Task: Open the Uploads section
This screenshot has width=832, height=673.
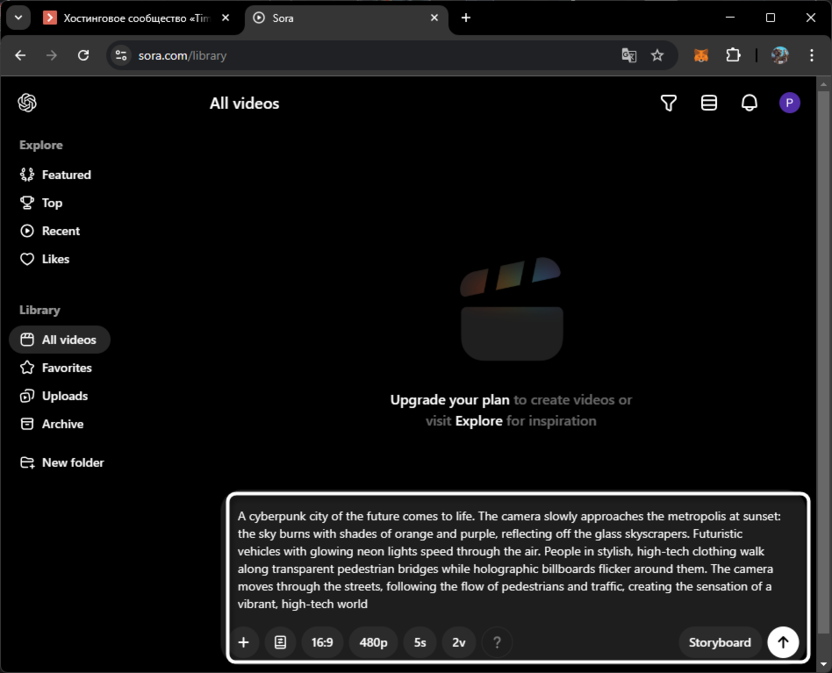Action: [54, 396]
